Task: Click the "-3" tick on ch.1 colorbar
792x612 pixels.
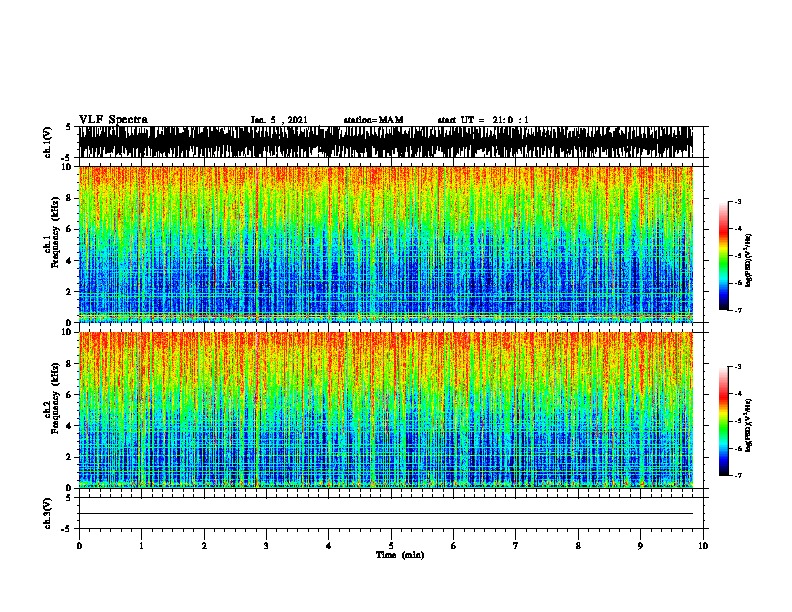Action: point(738,201)
